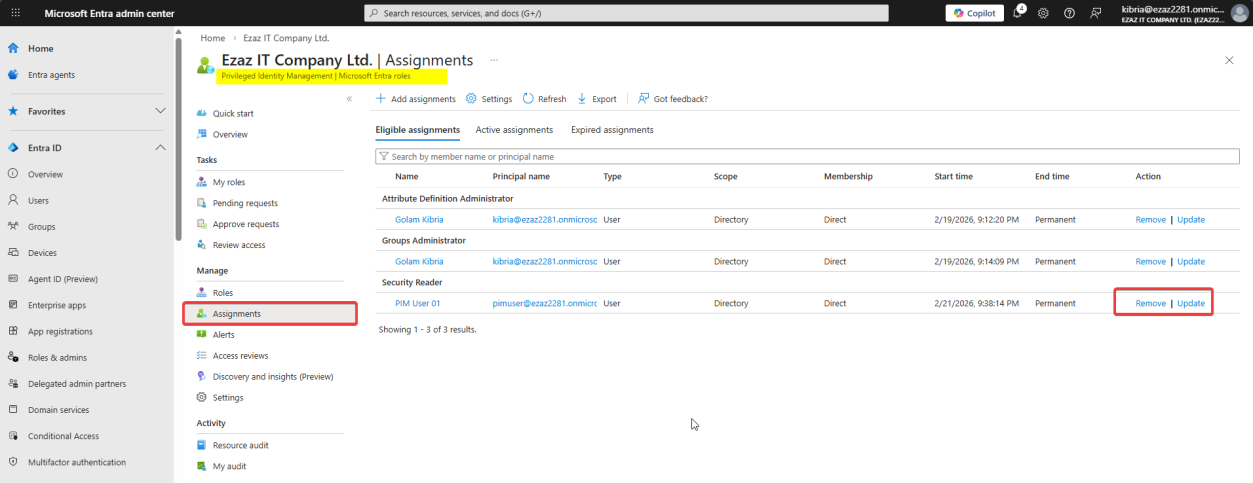The height and width of the screenshot is (483, 1253).
Task: Click the pimuser@ezaz2281 principal name link
Action: pyautogui.click(x=545, y=303)
